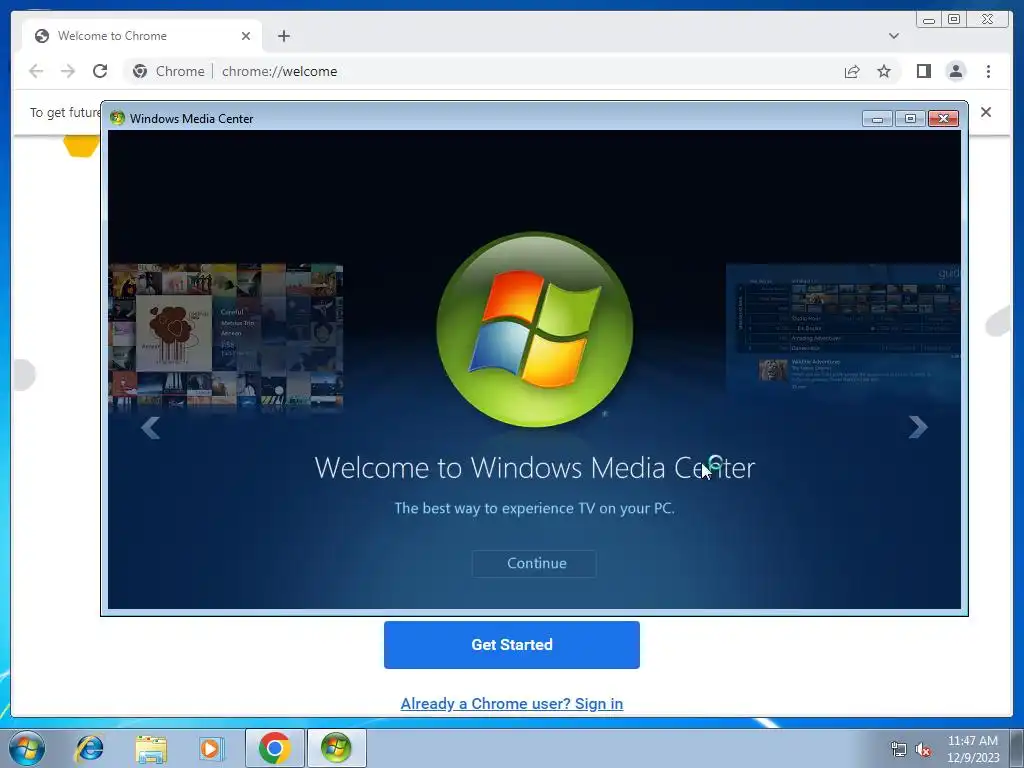Click the network tray icon
Image resolution: width=1024 pixels, height=768 pixels.
pos(899,750)
